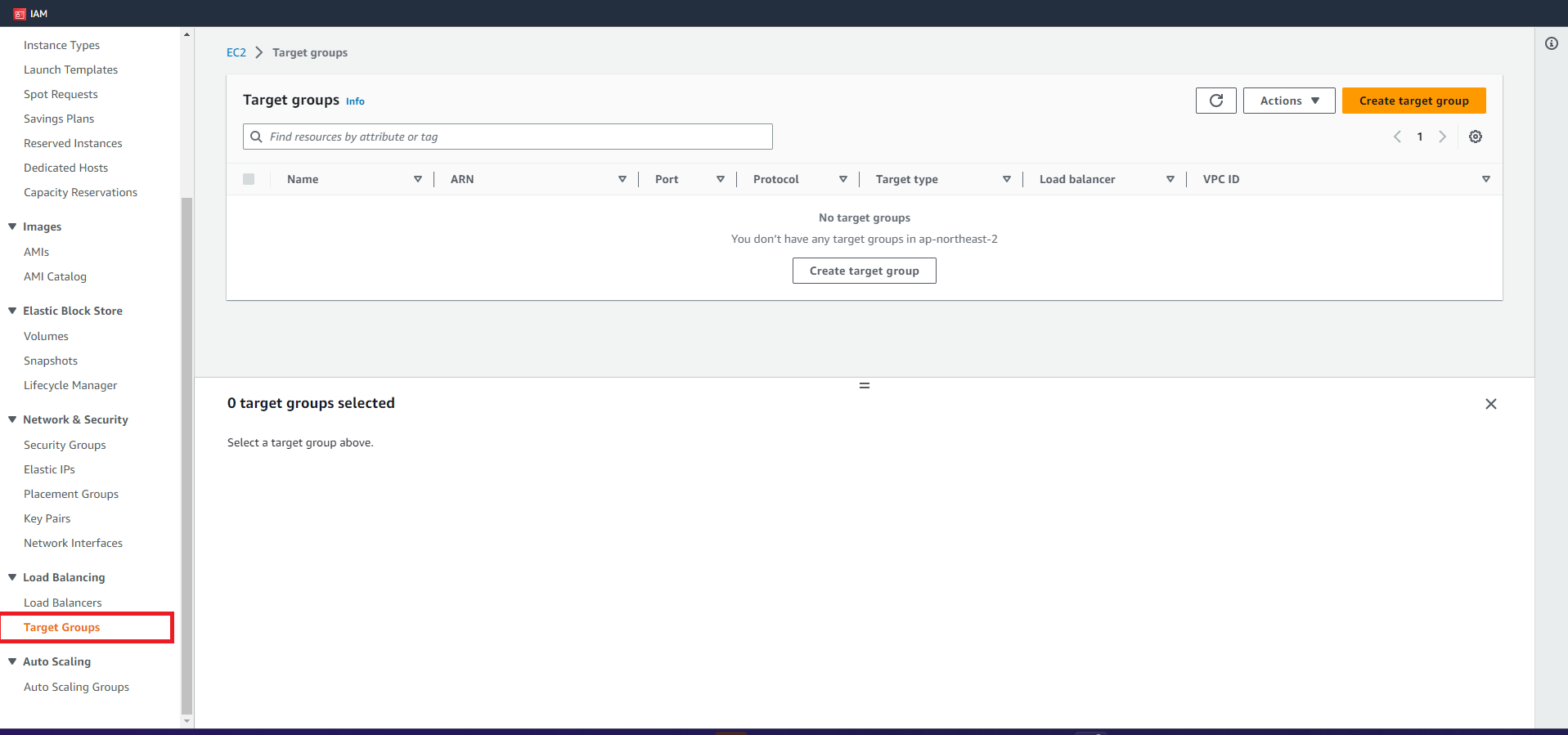
Task: Open AMI Catalog in sidebar
Action: (x=55, y=276)
